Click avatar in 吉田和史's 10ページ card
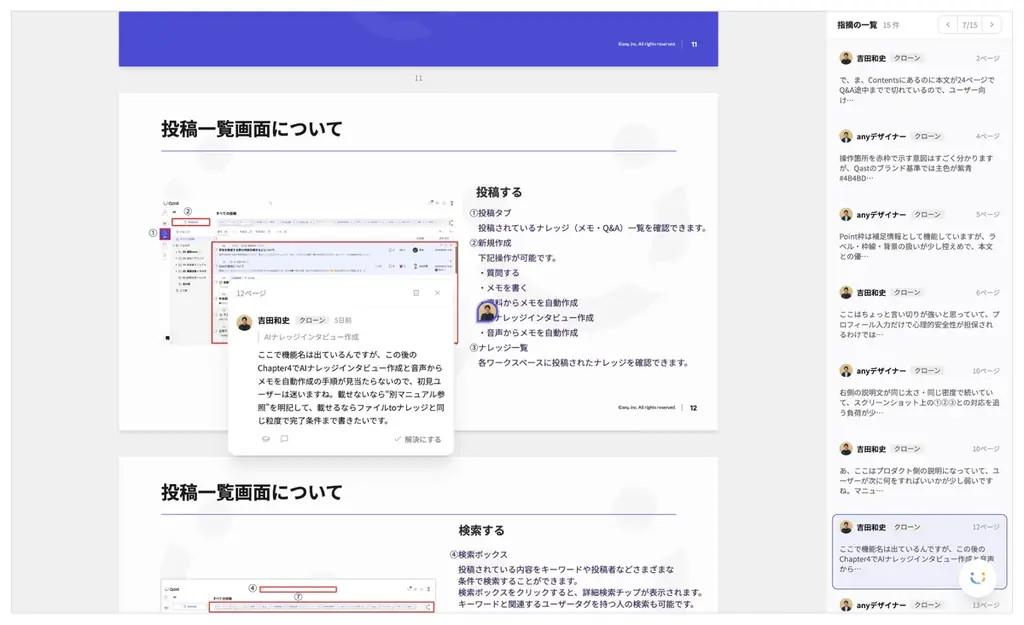Image resolution: width=1024 pixels, height=625 pixels. pos(846,449)
